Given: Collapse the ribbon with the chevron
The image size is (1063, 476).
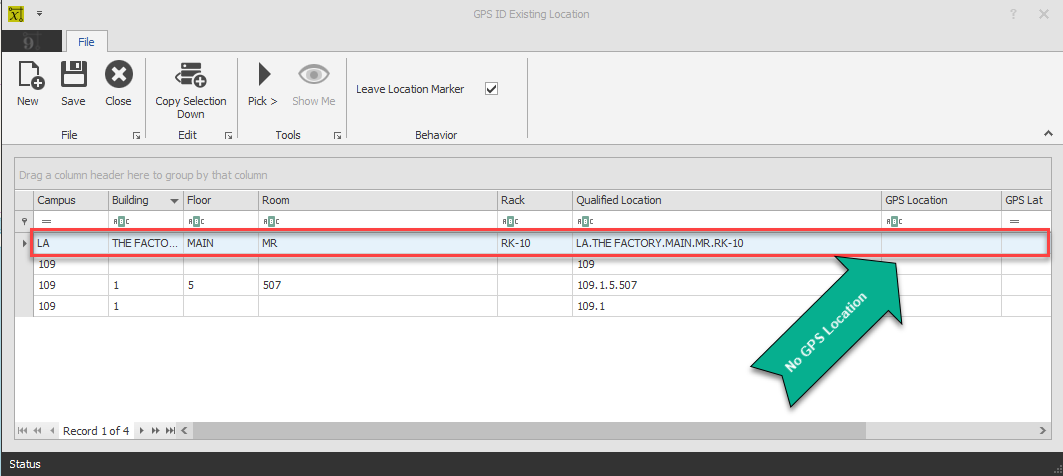Looking at the screenshot, I should 1048,133.
